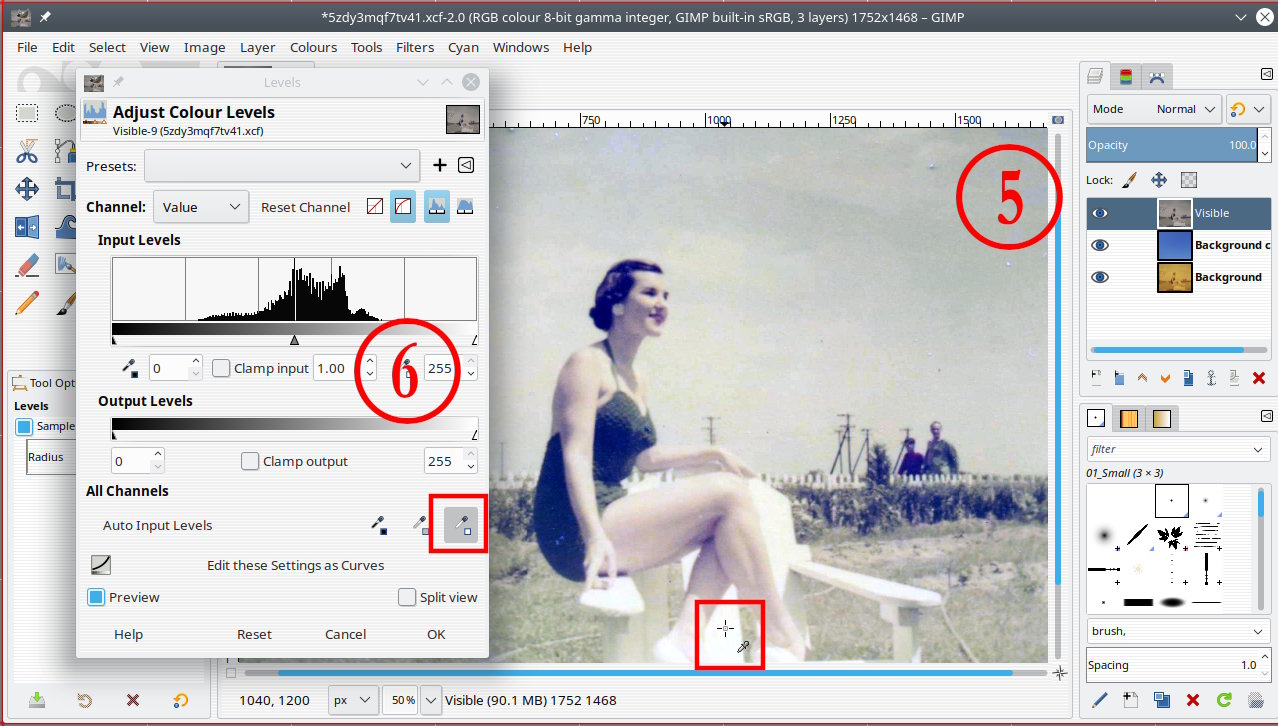The width and height of the screenshot is (1278, 726).
Task: Switch histogram to logarithmic view
Action: tap(465, 207)
